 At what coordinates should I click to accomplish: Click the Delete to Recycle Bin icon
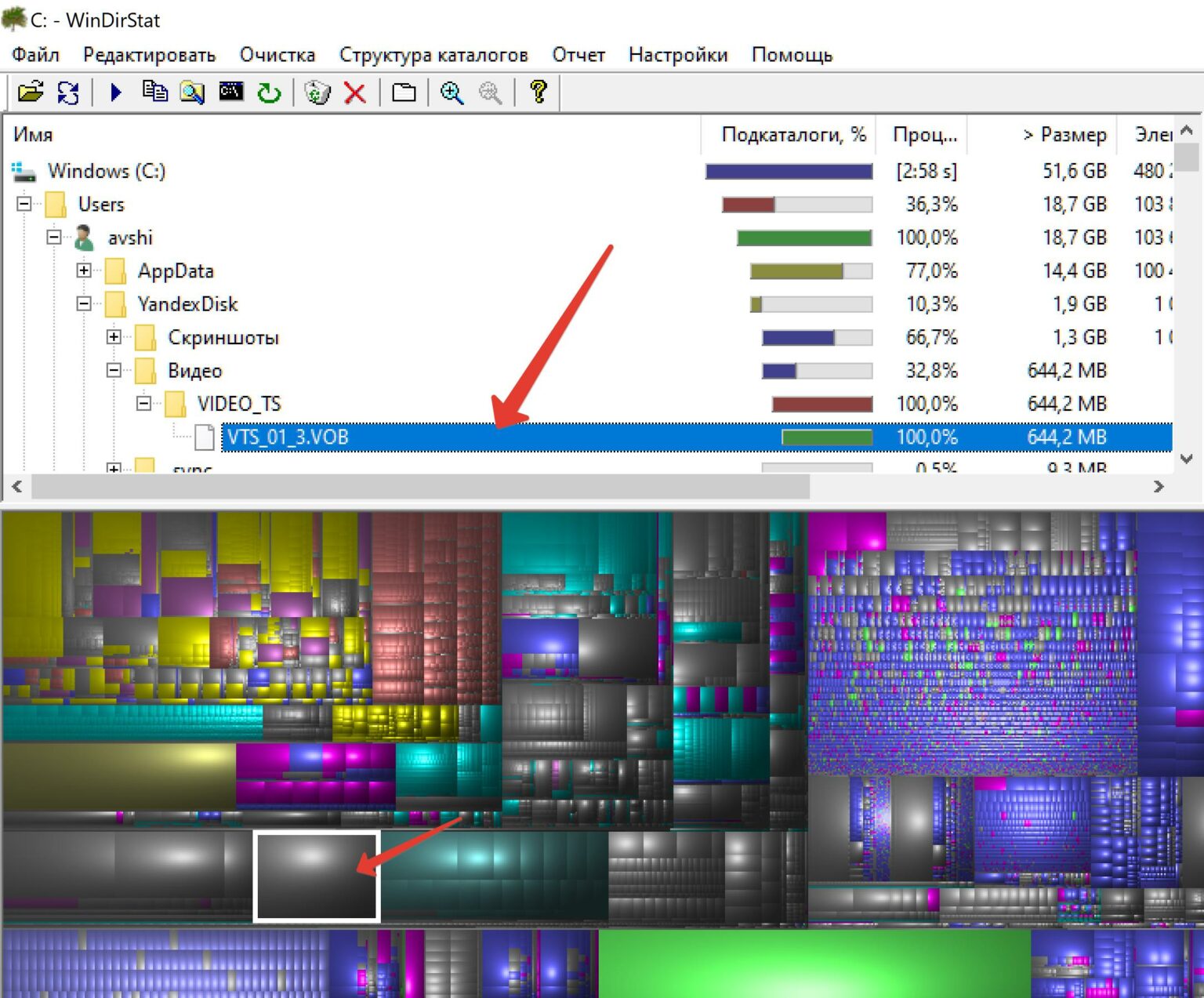tap(317, 93)
